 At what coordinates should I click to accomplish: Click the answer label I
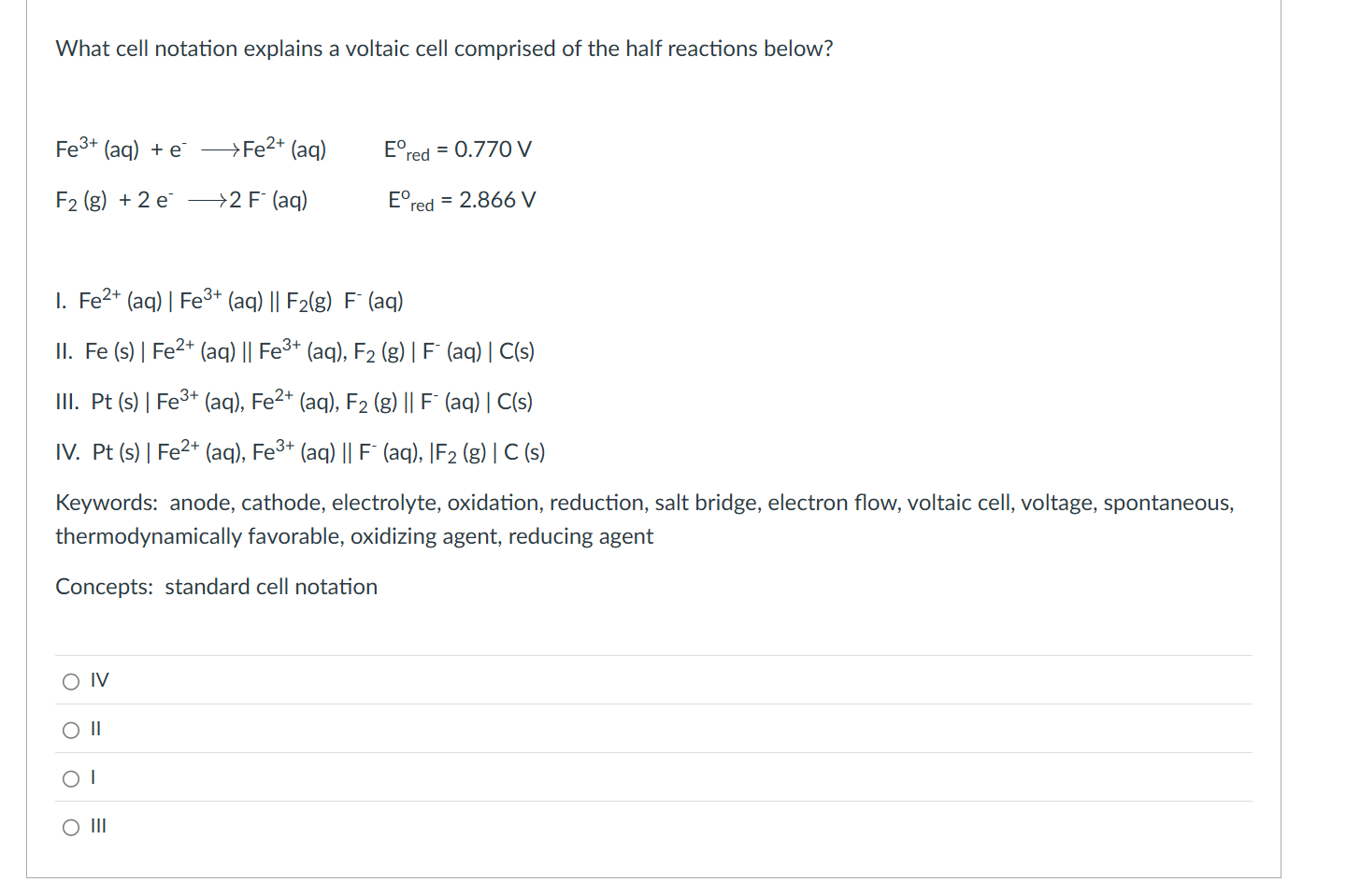(93, 776)
